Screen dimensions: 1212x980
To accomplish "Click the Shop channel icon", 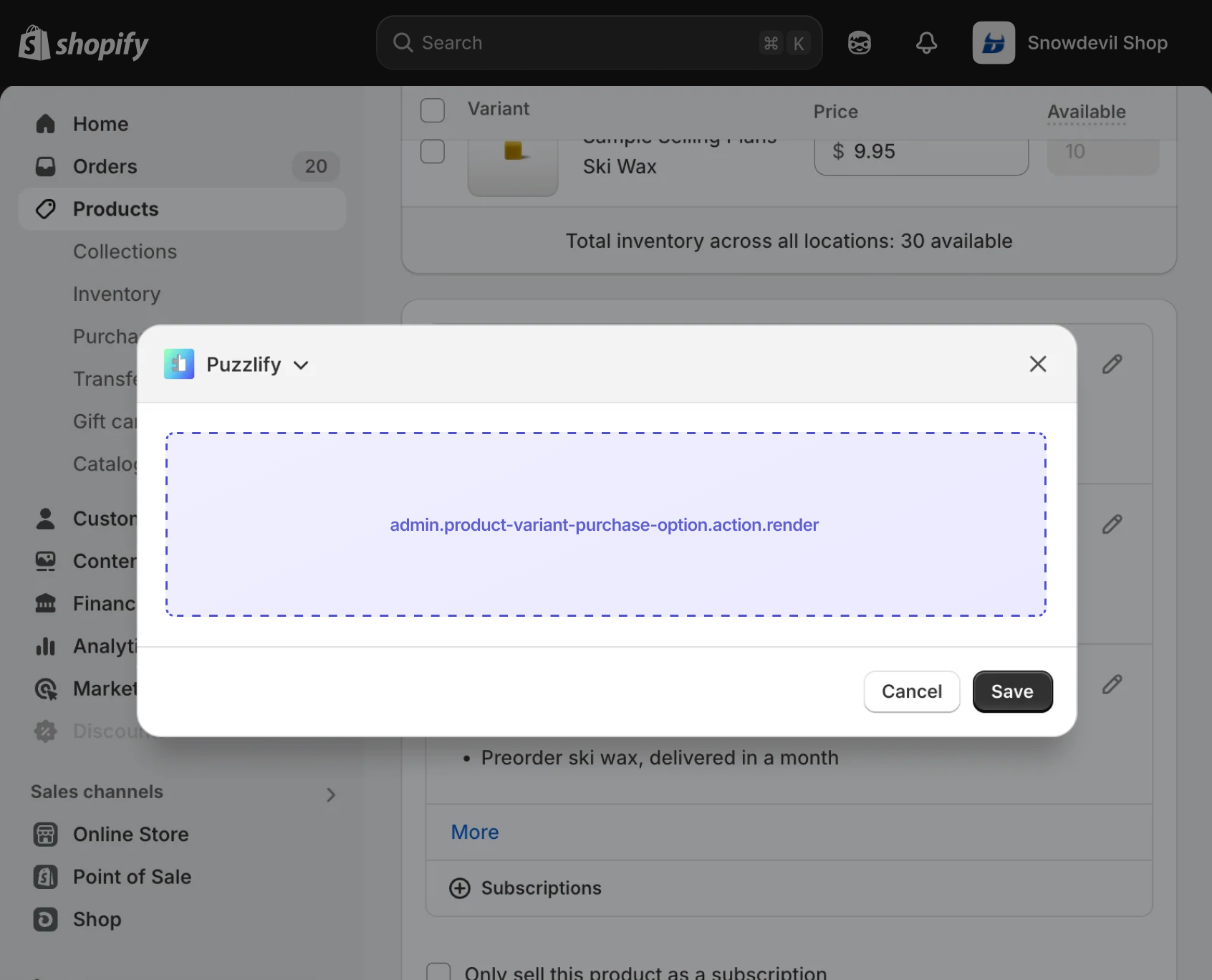I will [46, 919].
